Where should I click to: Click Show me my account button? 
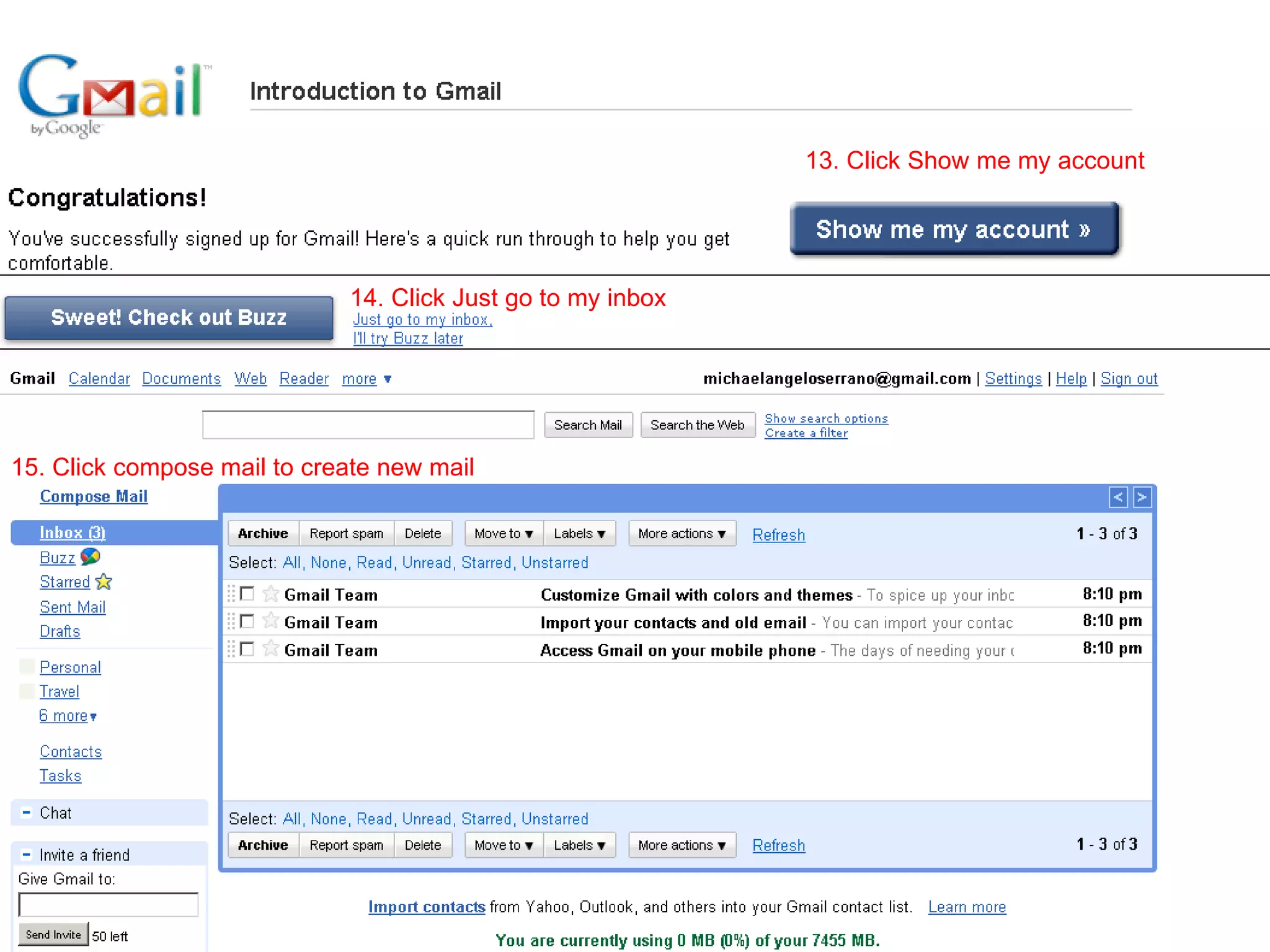pyautogui.click(x=954, y=229)
